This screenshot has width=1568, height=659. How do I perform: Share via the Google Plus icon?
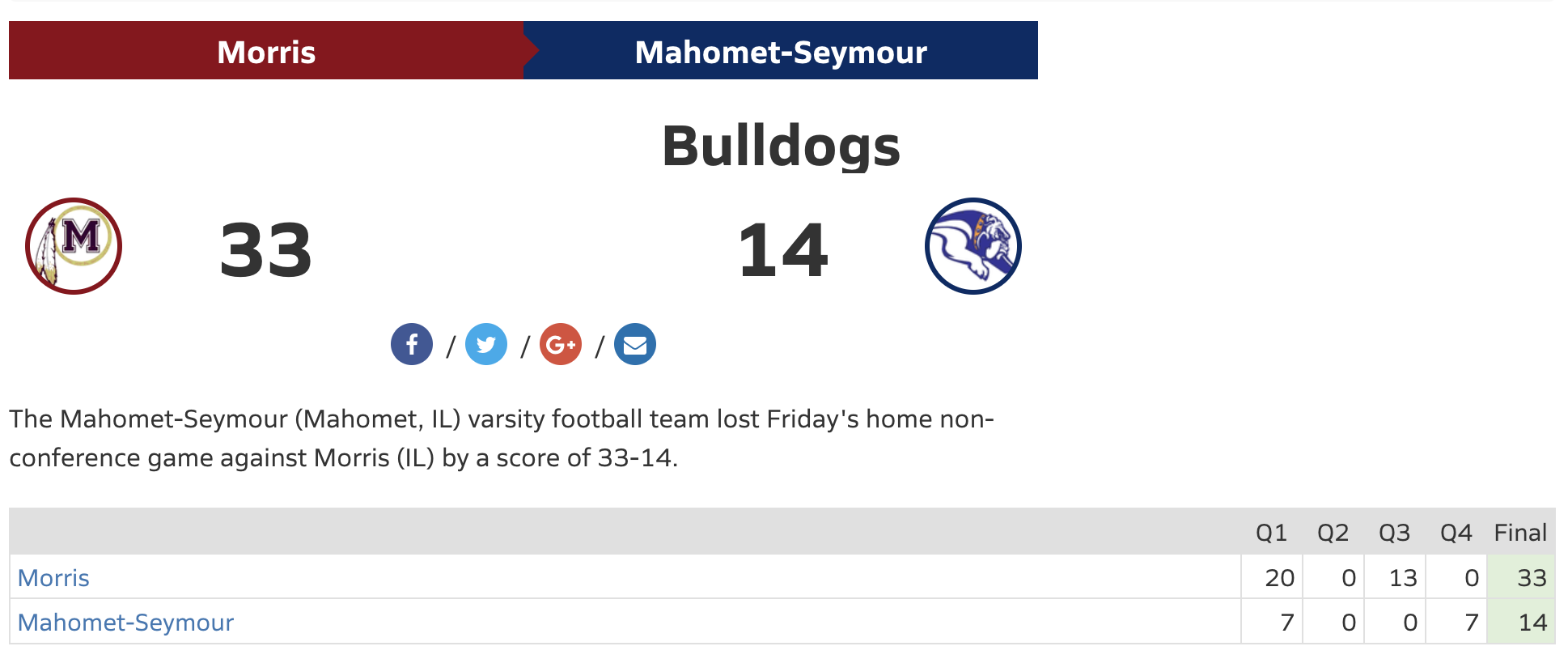click(561, 344)
